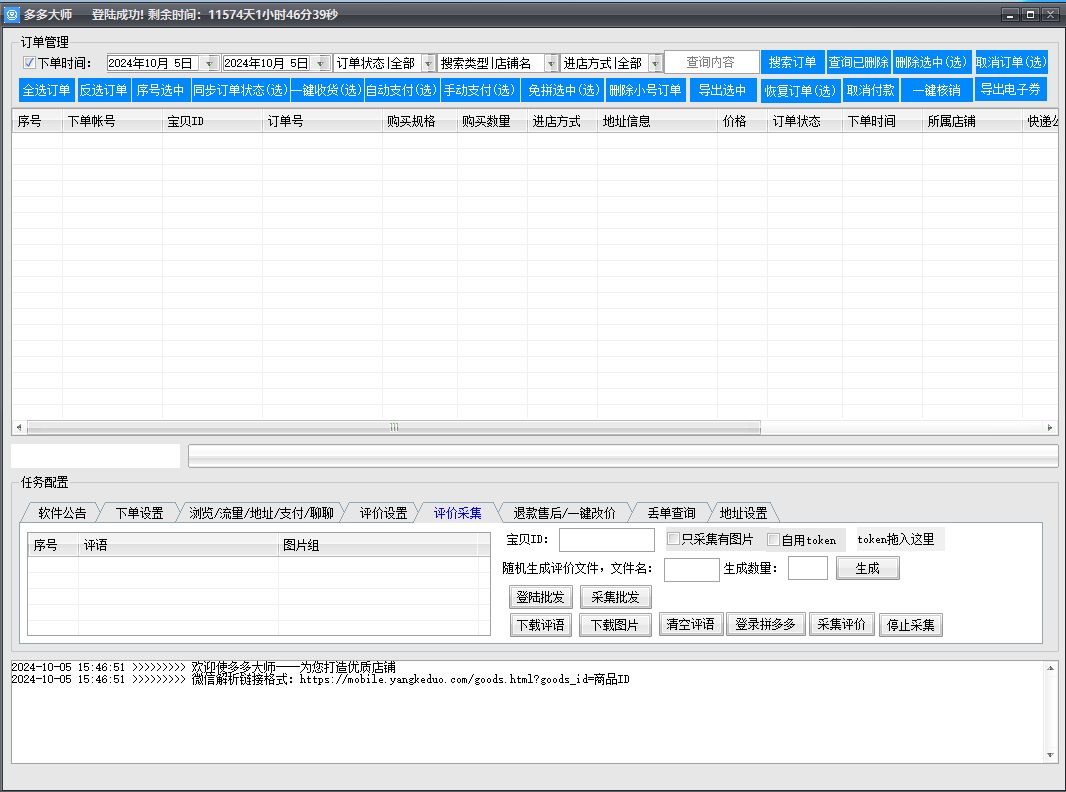This screenshot has height=792, width=1066.
Task: Enable the 只采集有图片 checkbox
Action: [674, 540]
